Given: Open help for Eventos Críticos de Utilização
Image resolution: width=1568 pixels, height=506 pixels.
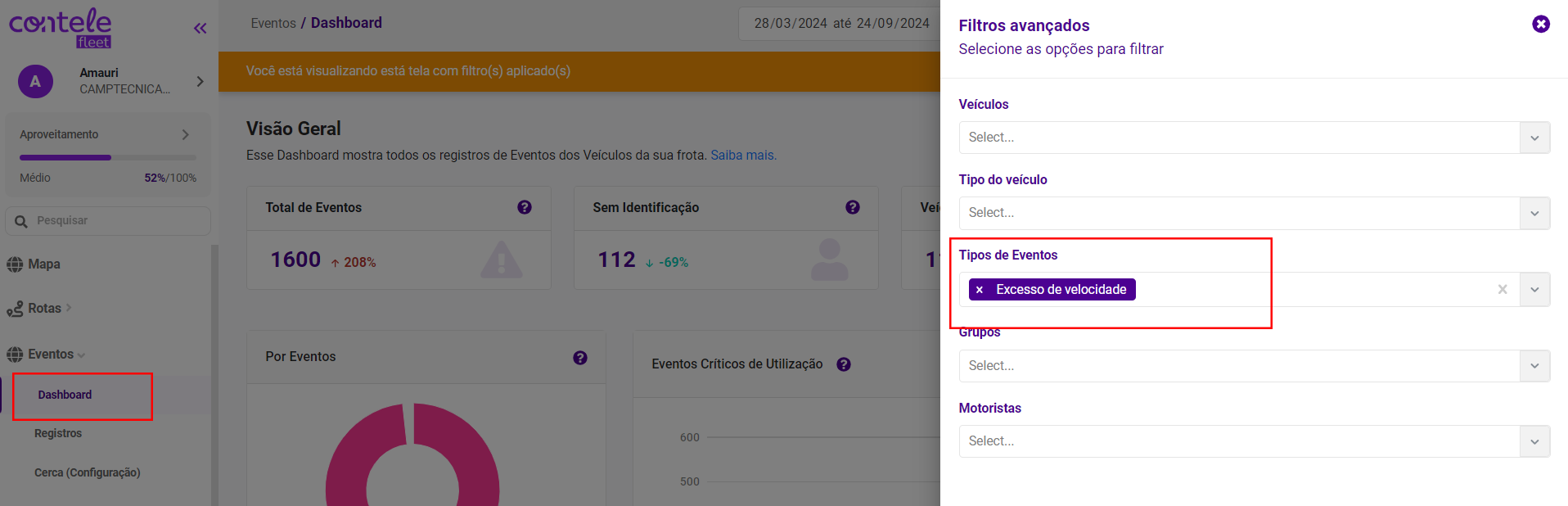Looking at the screenshot, I should [x=844, y=364].
